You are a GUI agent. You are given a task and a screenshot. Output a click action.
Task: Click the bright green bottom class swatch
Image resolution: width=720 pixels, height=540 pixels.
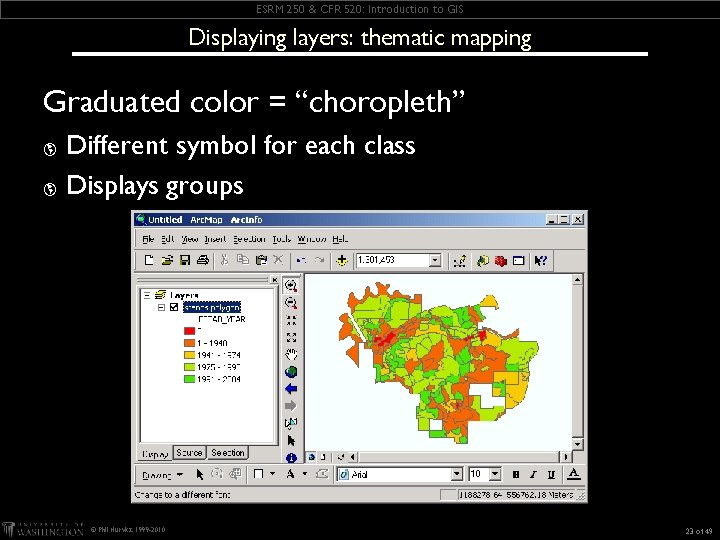click(x=189, y=379)
